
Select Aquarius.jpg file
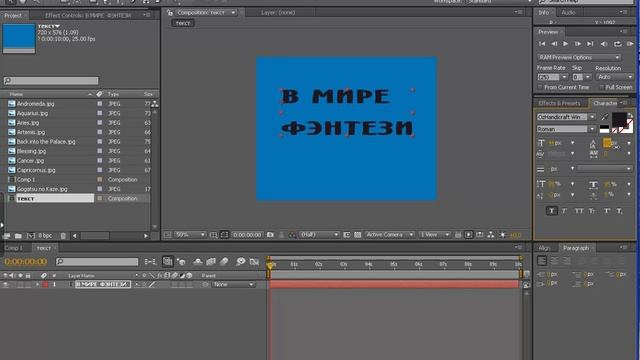tap(32, 113)
